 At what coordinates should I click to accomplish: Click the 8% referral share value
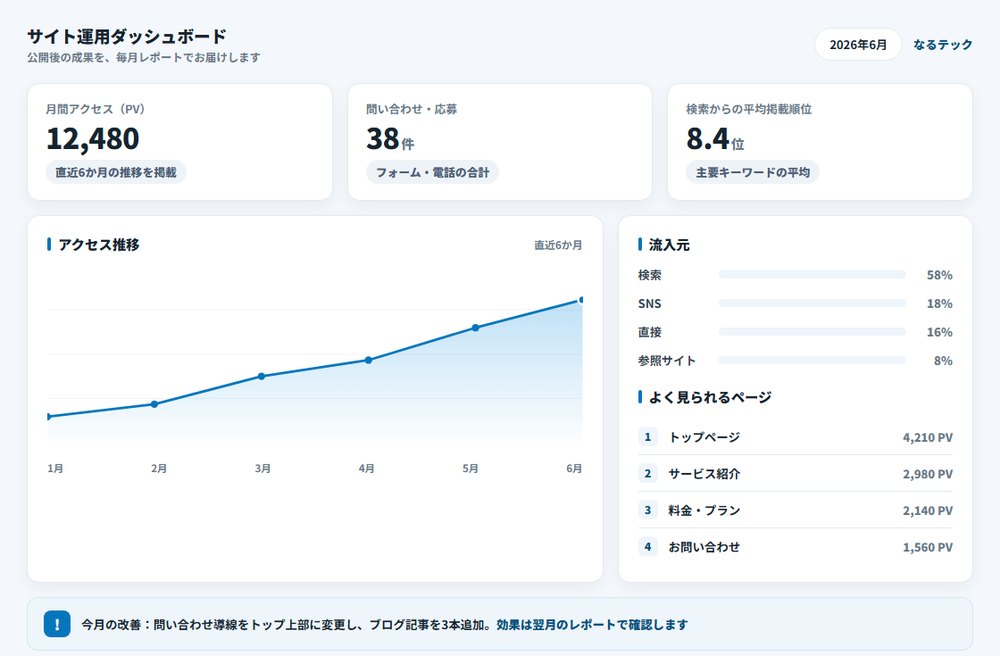(943, 361)
